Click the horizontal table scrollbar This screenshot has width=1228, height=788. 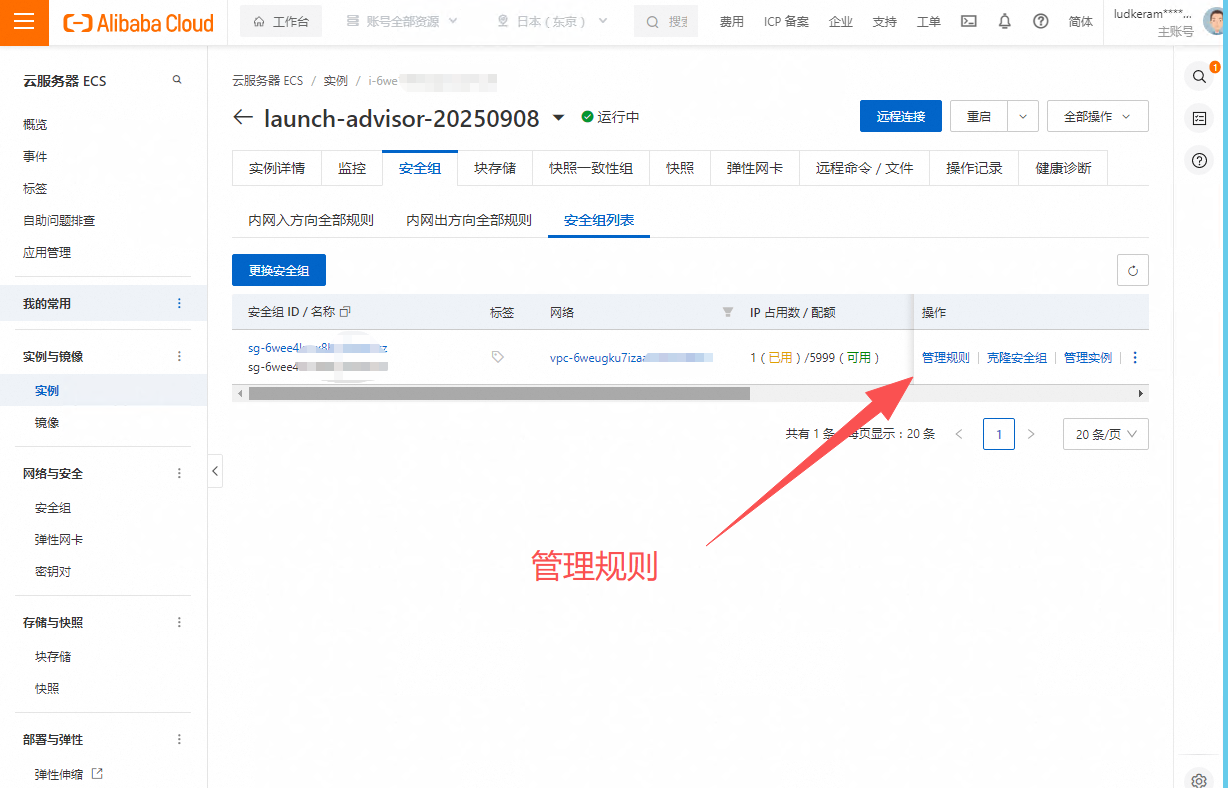tap(499, 394)
